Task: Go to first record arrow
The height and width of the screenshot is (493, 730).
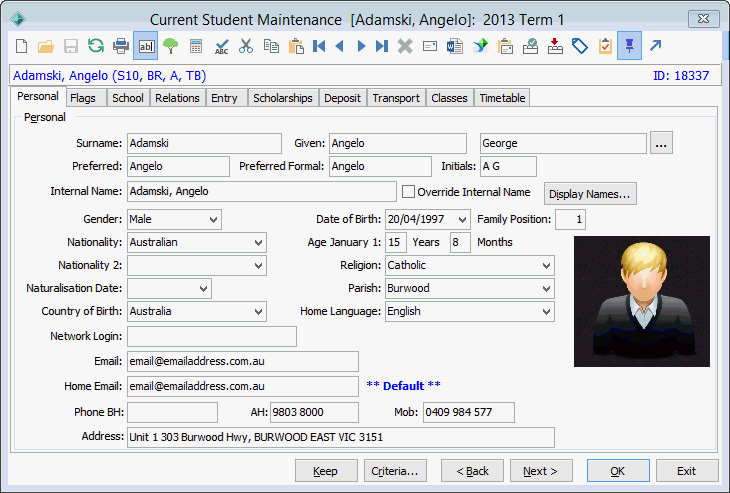Action: [319, 46]
